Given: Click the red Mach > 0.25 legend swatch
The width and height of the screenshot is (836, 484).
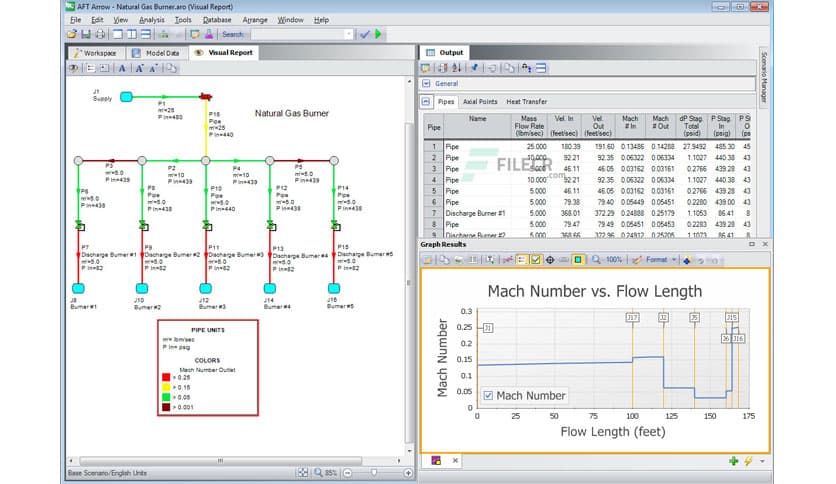Looking at the screenshot, I should point(166,377).
